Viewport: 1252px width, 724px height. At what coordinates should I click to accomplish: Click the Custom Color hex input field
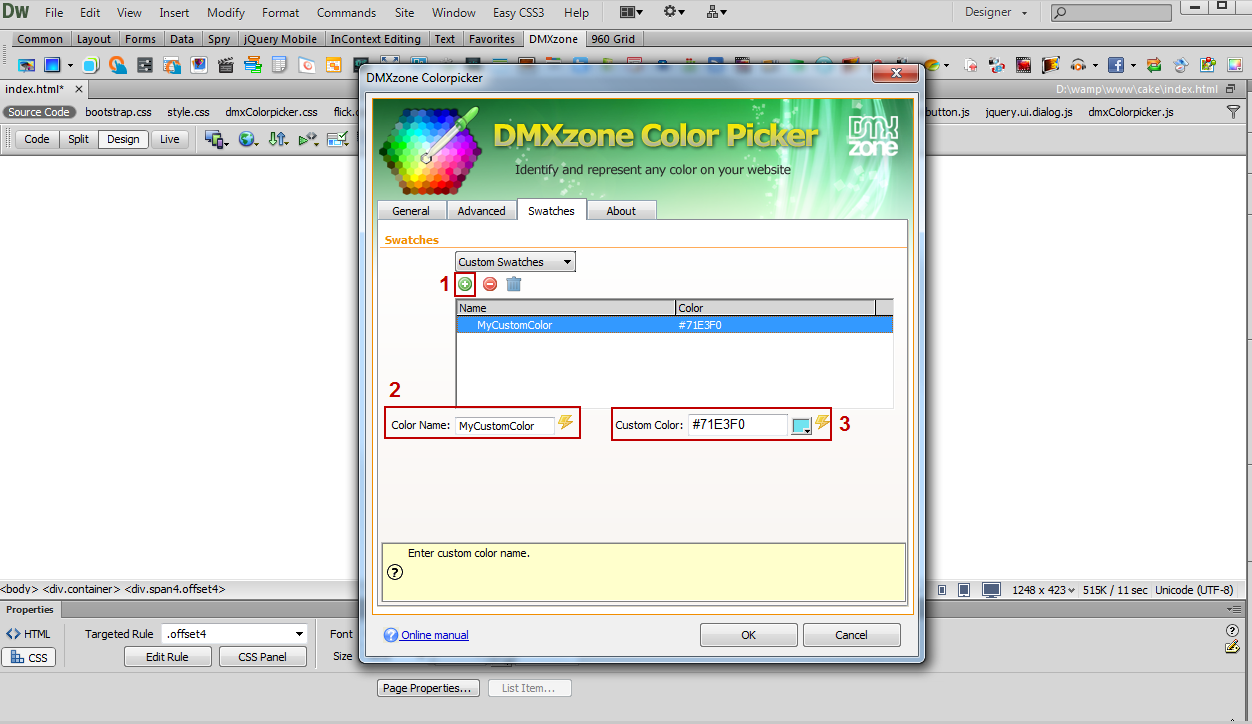[738, 425]
